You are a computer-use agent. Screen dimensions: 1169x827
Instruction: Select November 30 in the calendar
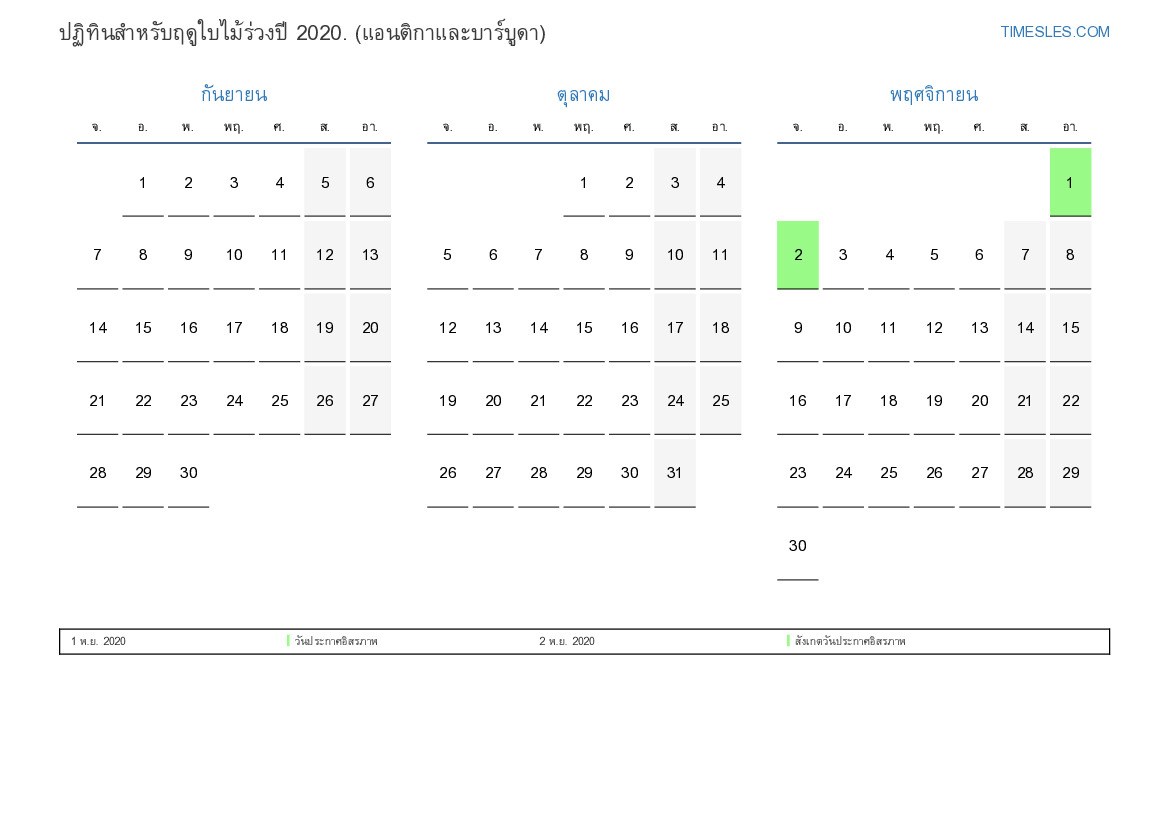(797, 546)
